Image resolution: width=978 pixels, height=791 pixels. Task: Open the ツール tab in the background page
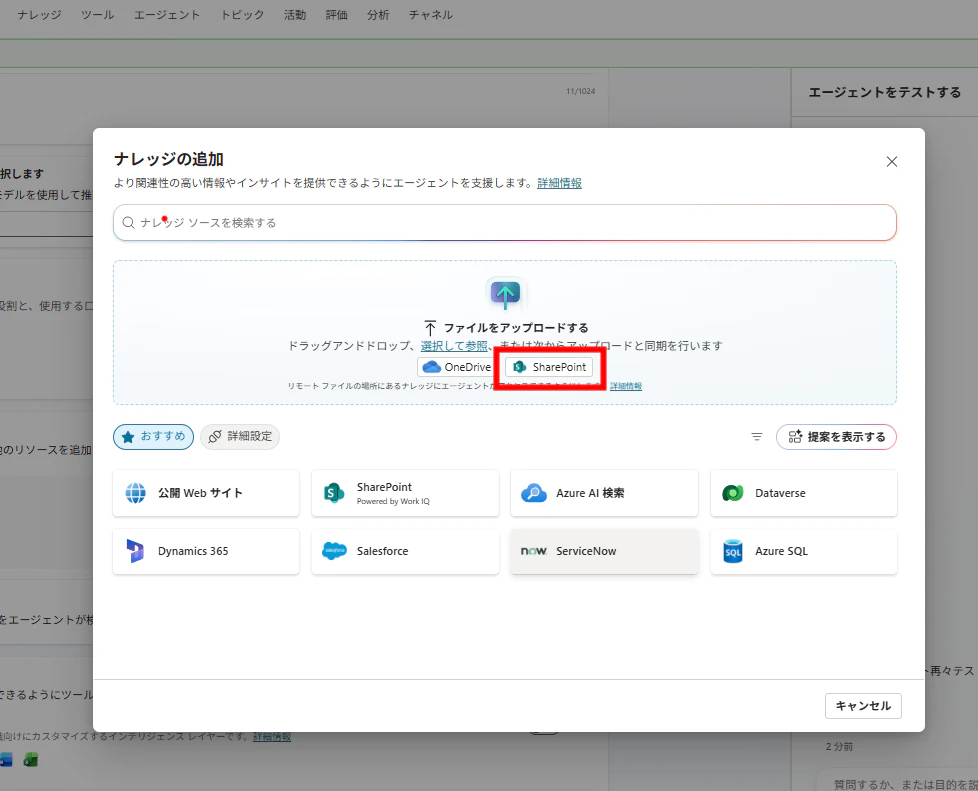click(x=98, y=15)
